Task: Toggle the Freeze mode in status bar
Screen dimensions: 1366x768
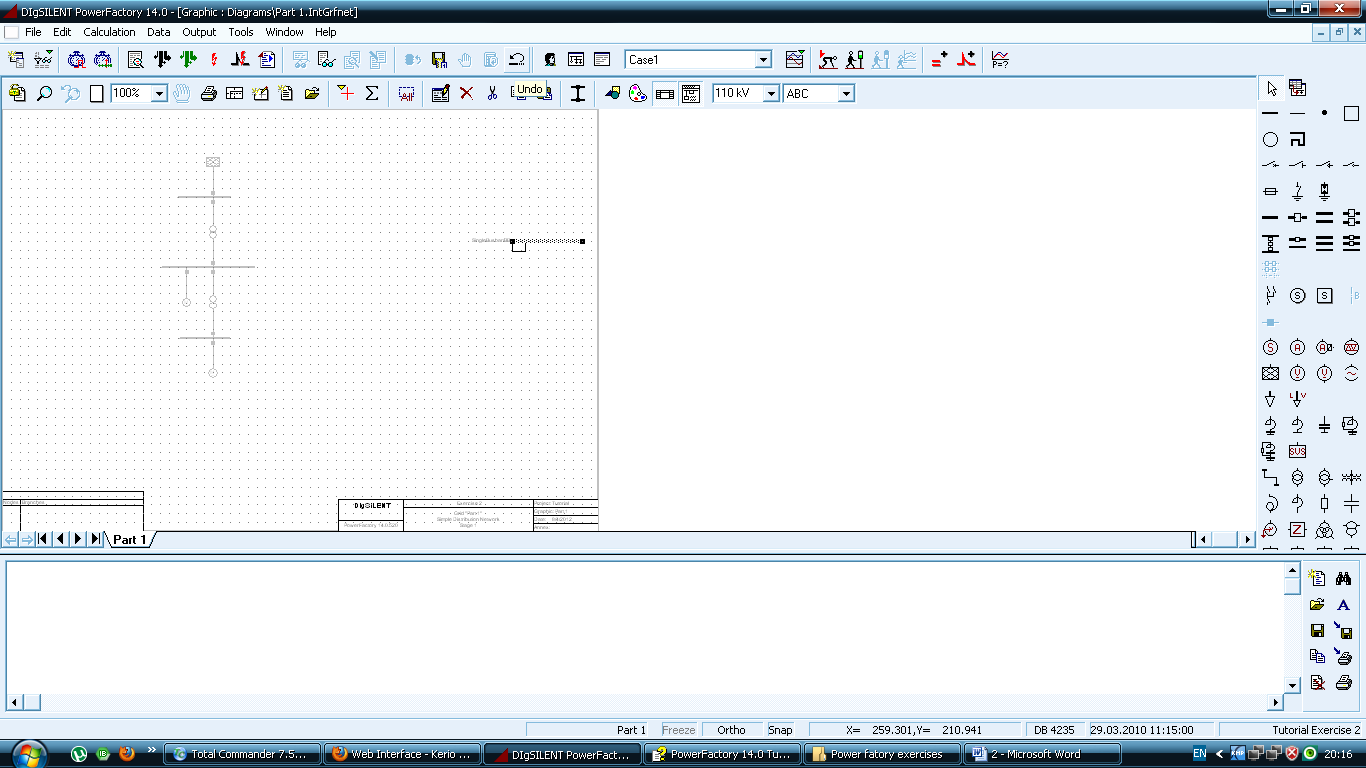Action: 679,730
